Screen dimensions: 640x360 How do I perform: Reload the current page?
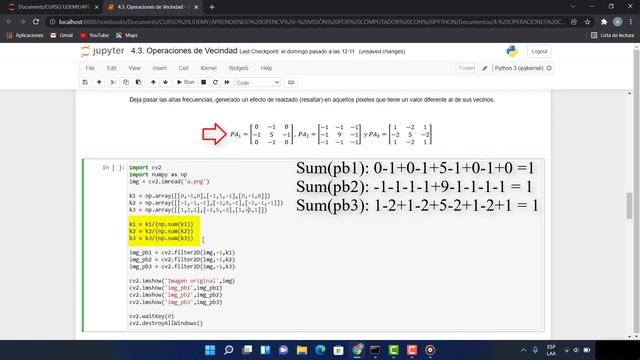tap(36, 22)
